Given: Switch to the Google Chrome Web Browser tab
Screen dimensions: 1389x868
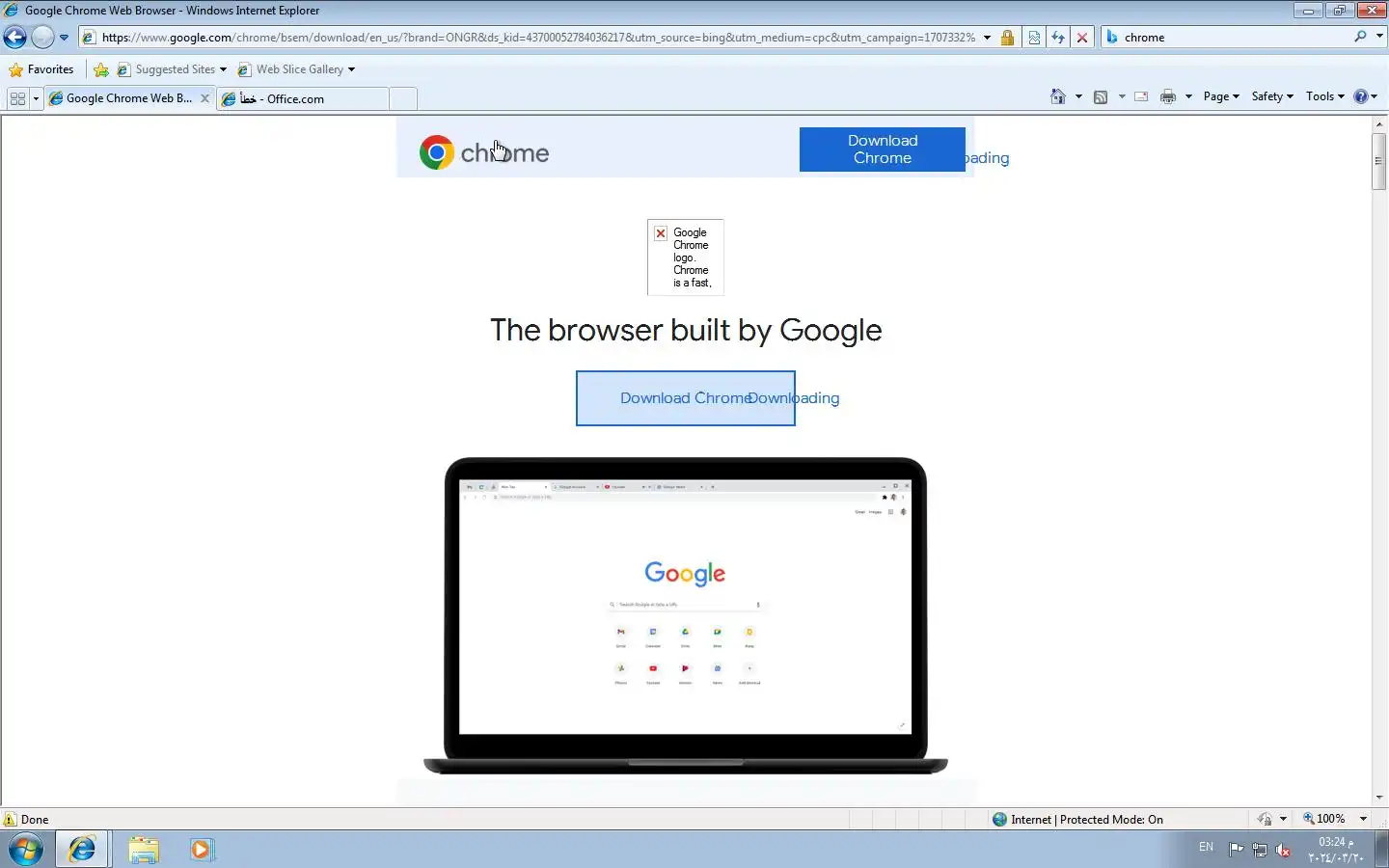Looking at the screenshot, I should (x=121, y=98).
